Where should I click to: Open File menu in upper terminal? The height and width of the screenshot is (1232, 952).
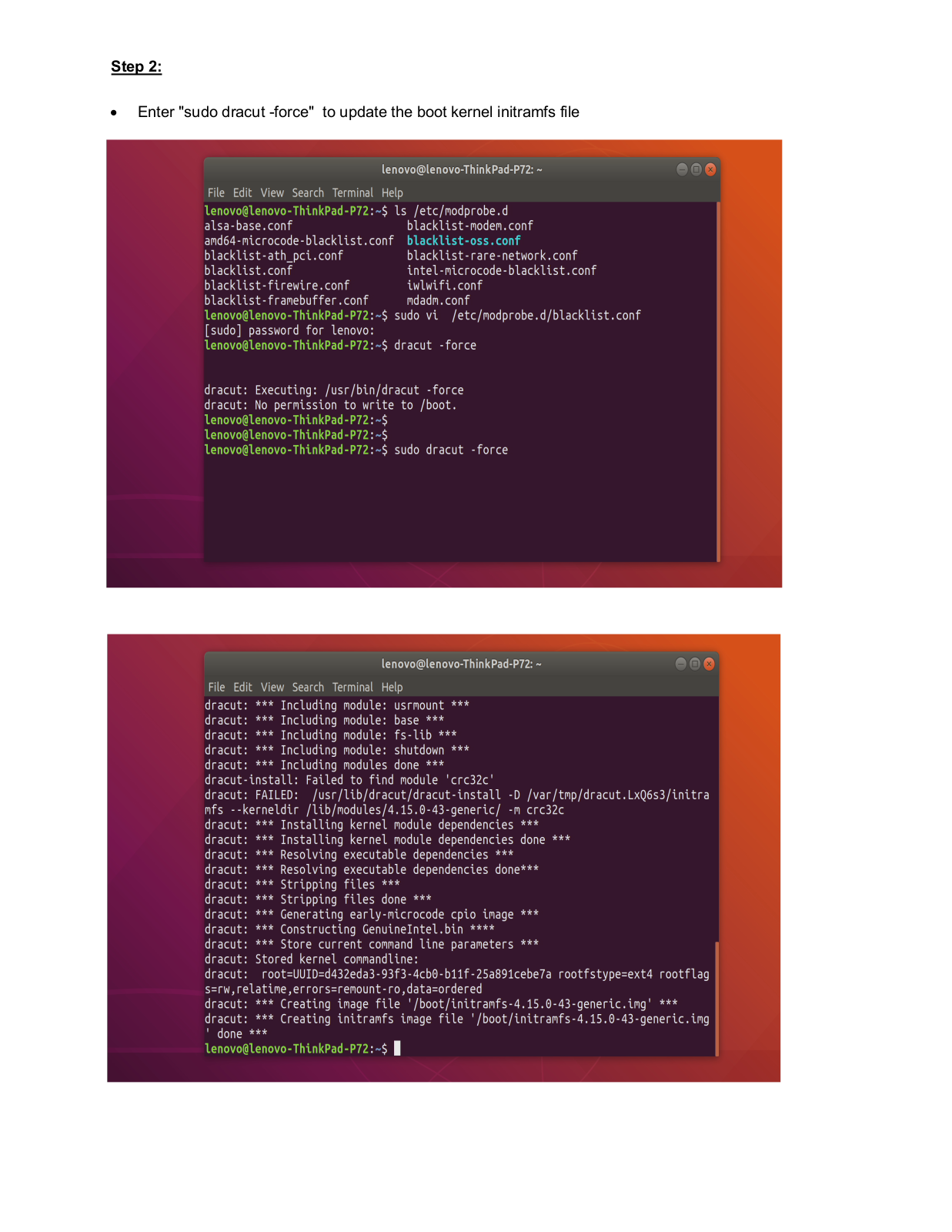click(x=216, y=192)
